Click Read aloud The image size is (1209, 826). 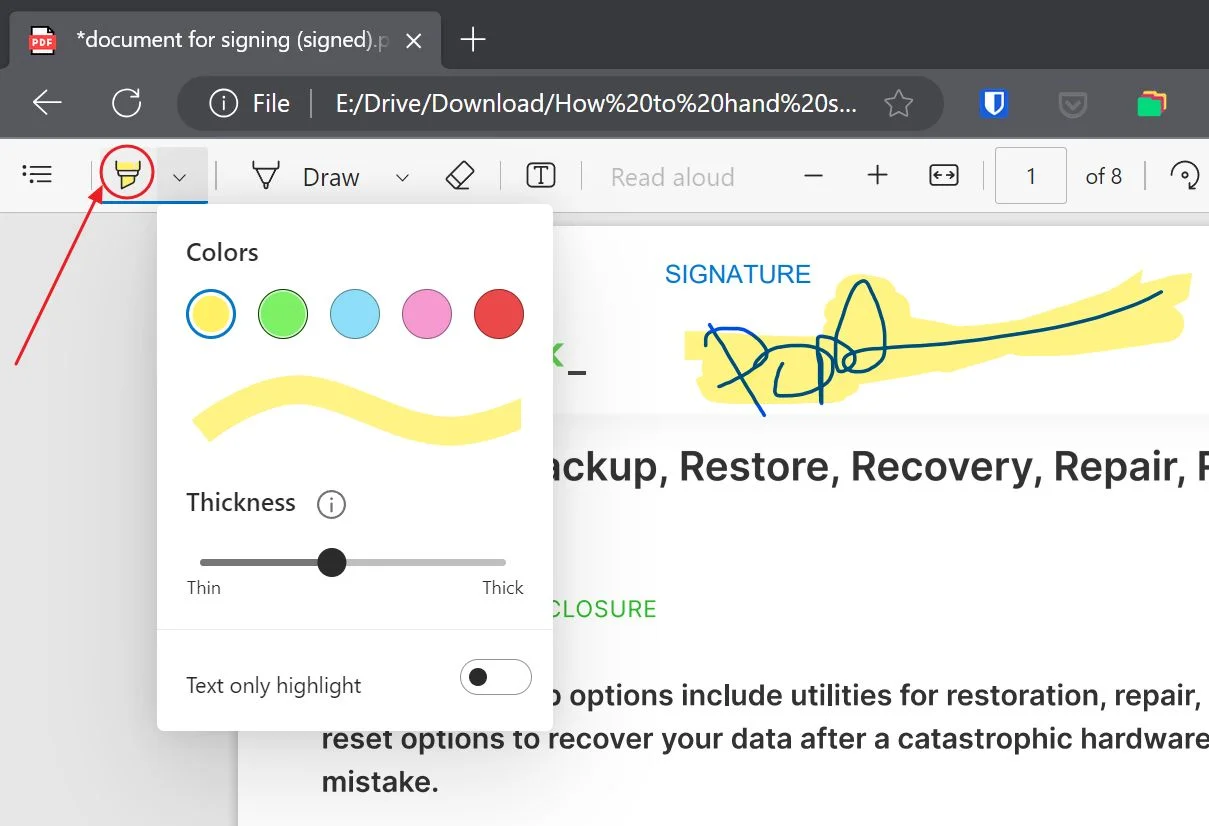pyautogui.click(x=672, y=177)
